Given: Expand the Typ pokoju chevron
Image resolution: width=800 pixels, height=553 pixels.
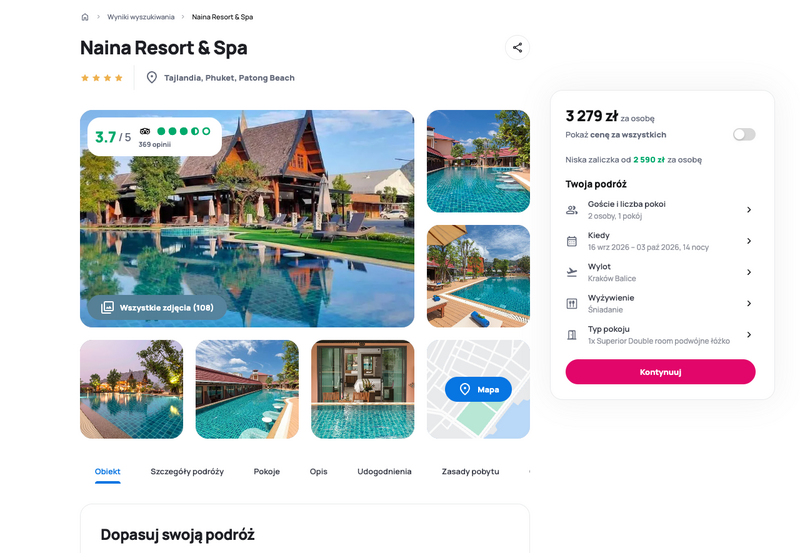Looking at the screenshot, I should (749, 335).
